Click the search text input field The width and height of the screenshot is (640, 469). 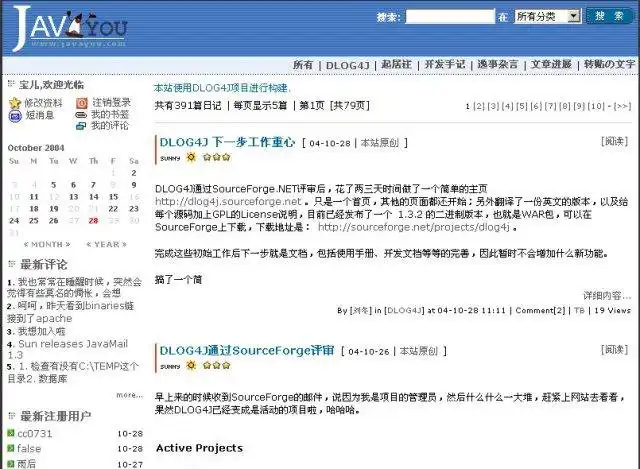[x=450, y=16]
